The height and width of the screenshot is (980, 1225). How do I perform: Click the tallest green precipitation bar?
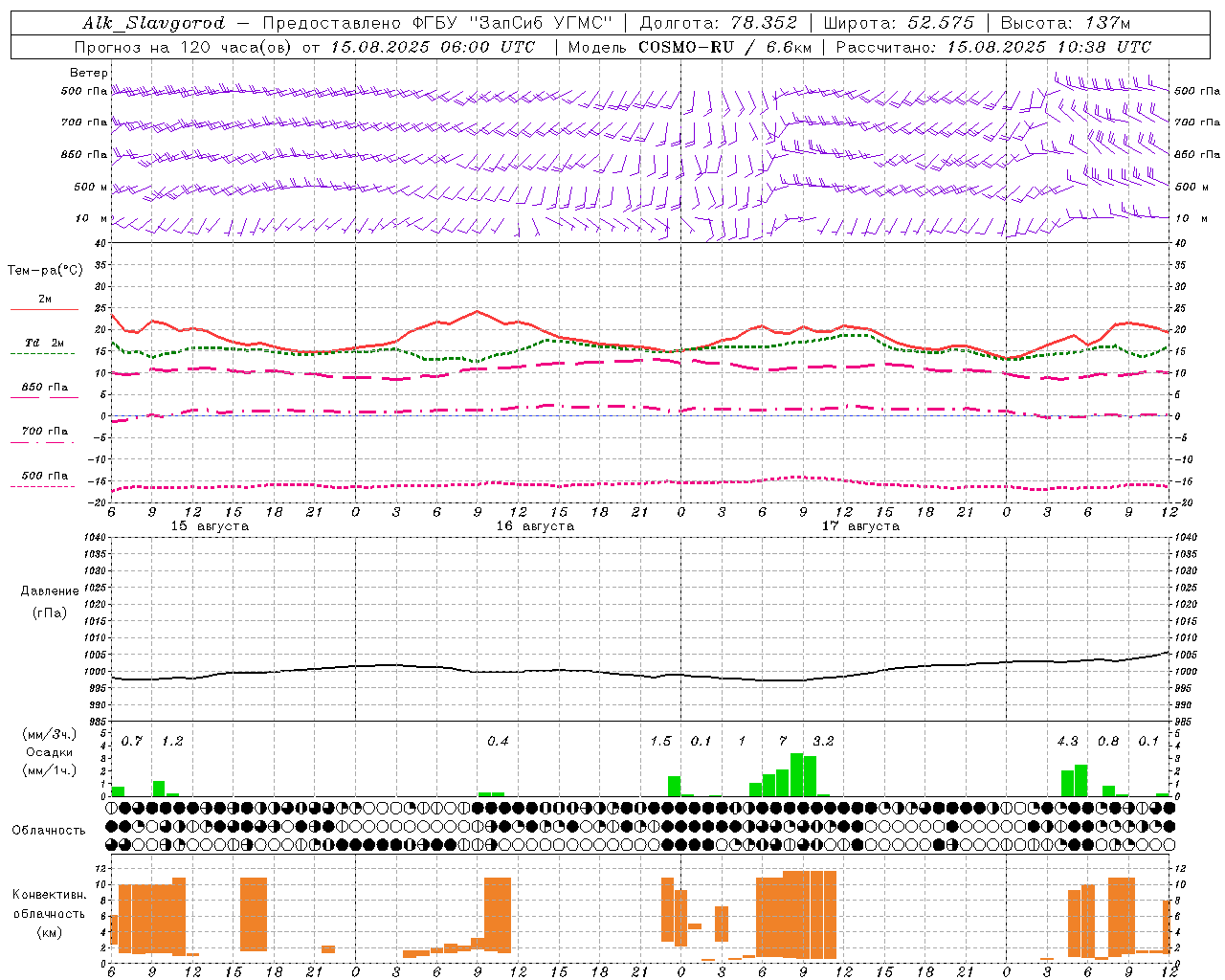[x=796, y=775]
